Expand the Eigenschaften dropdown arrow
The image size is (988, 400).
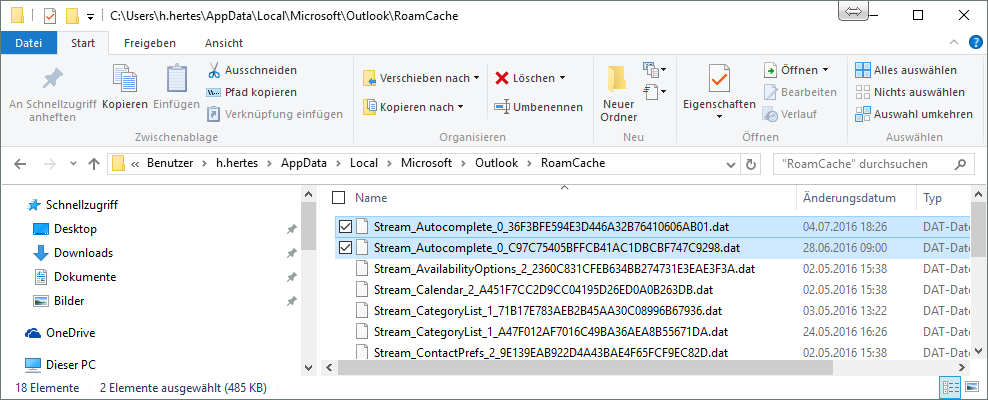pos(719,117)
